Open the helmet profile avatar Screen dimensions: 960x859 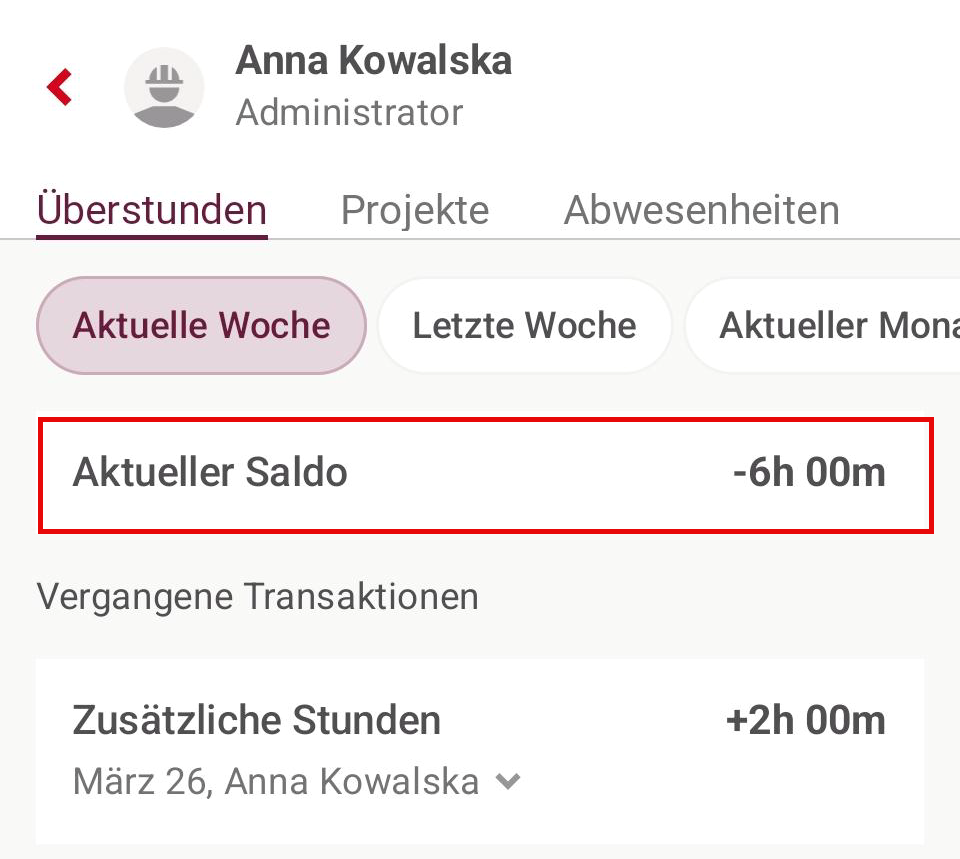(164, 87)
